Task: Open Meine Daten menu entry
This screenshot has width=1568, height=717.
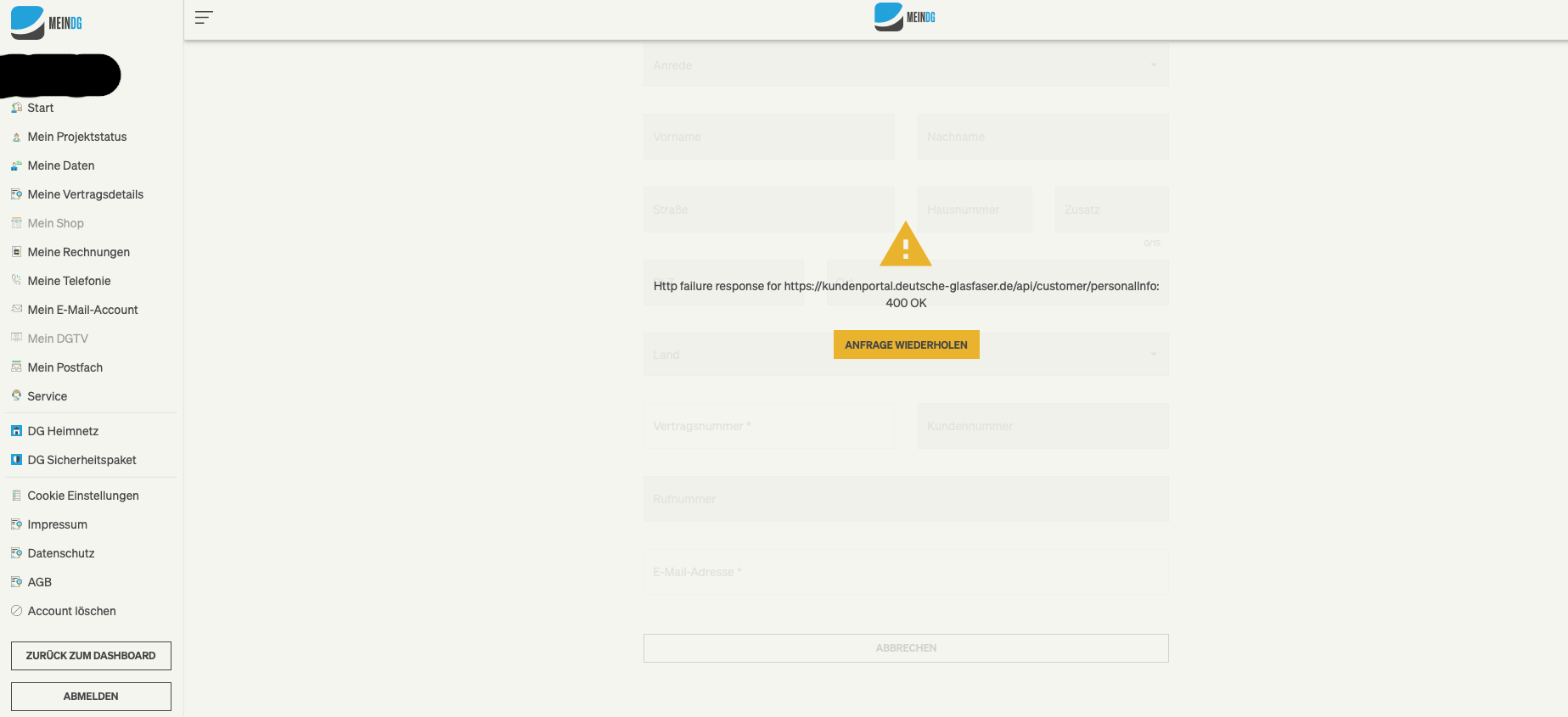Action: point(61,165)
